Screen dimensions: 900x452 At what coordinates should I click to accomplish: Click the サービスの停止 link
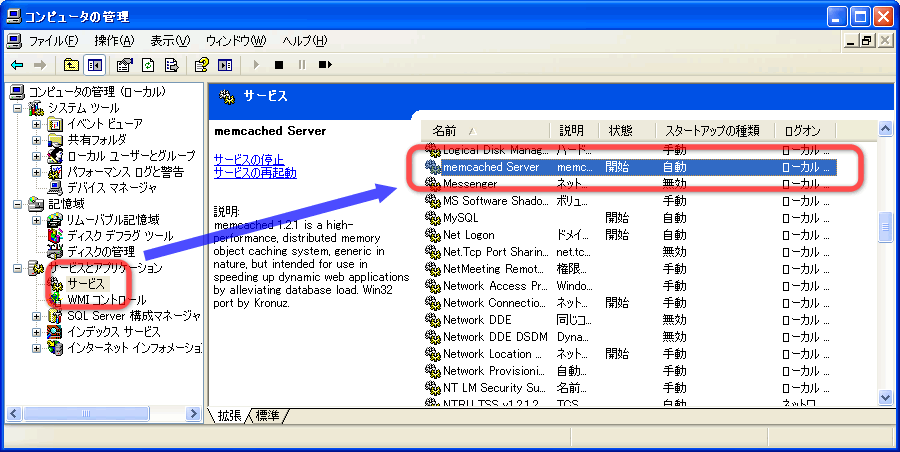249,159
